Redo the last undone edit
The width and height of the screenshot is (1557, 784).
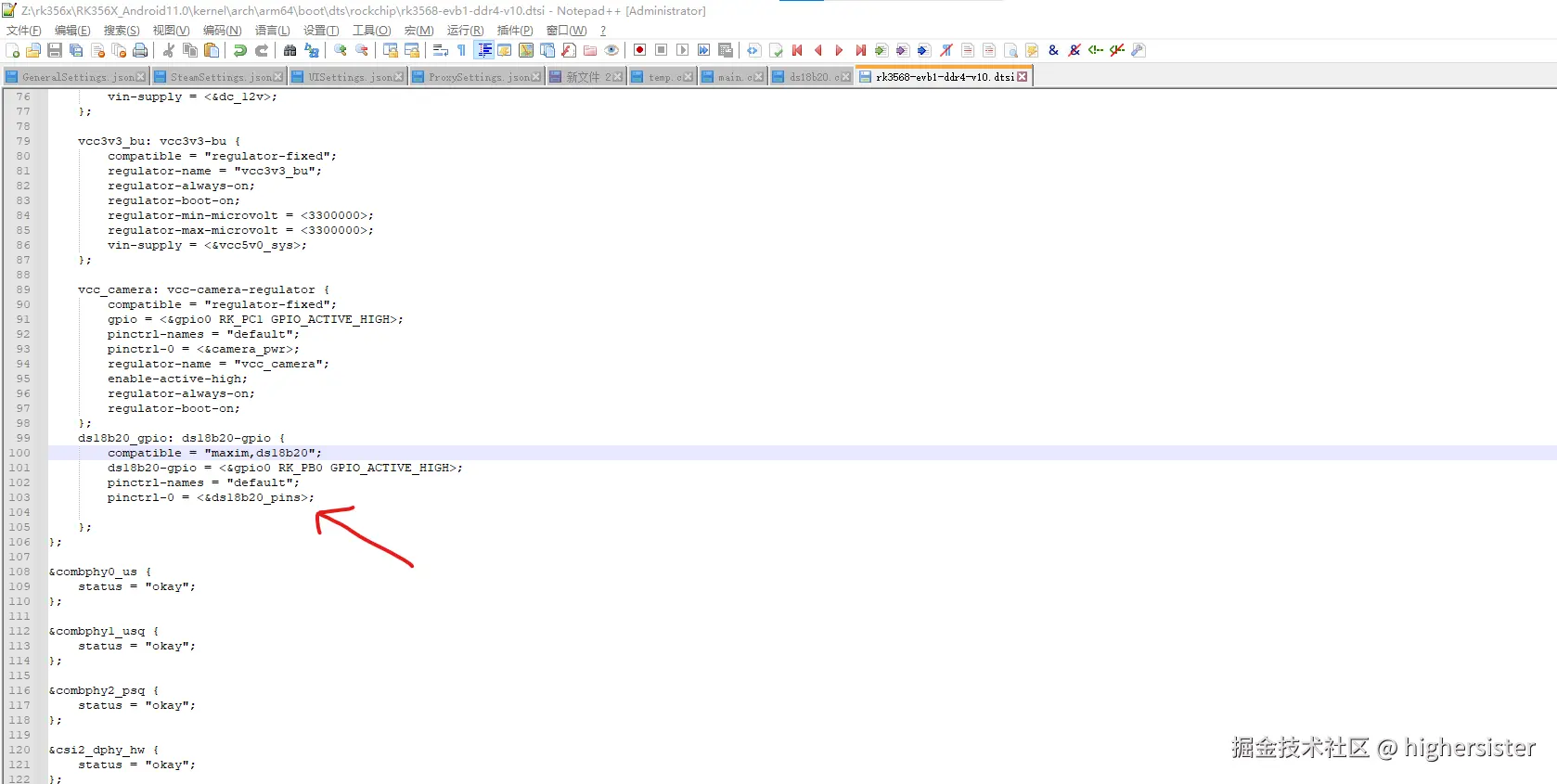point(262,50)
